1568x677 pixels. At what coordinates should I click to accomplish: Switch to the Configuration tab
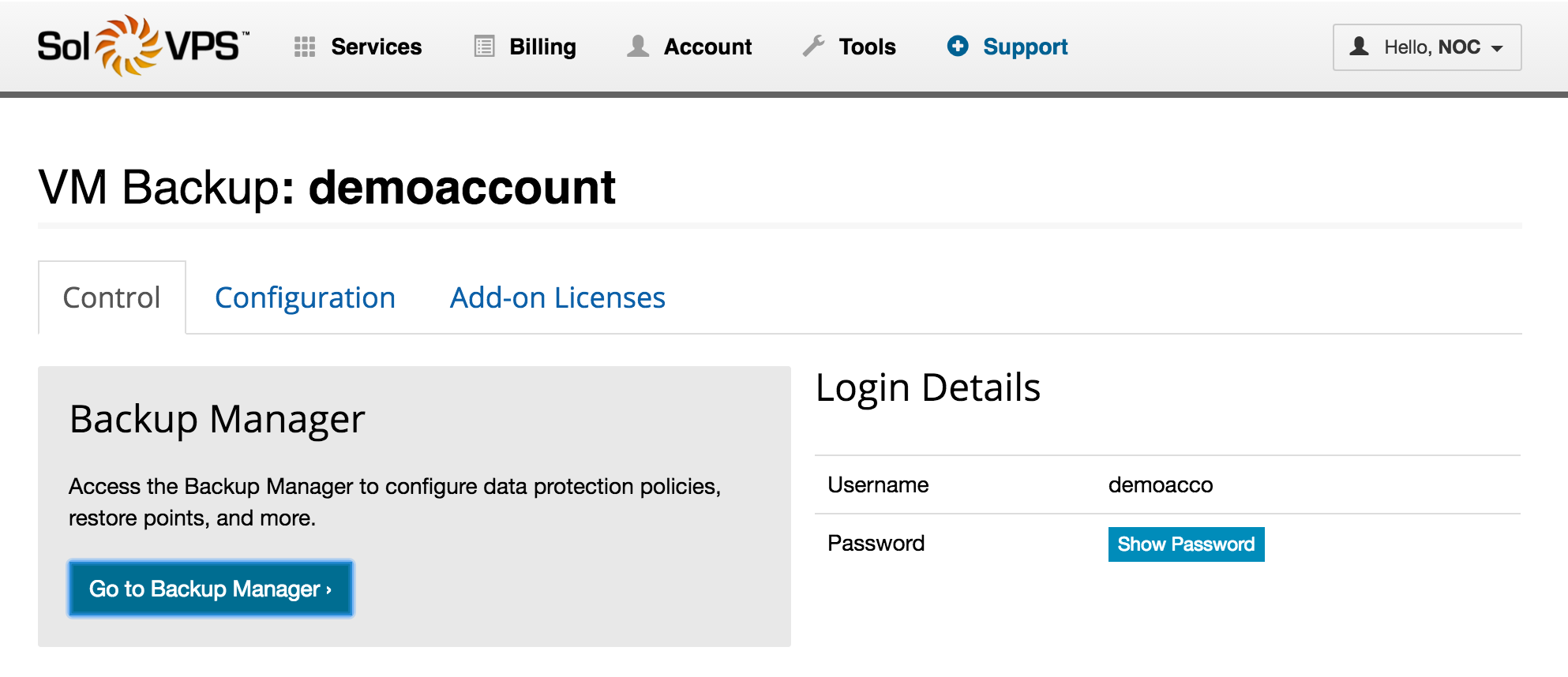point(305,298)
